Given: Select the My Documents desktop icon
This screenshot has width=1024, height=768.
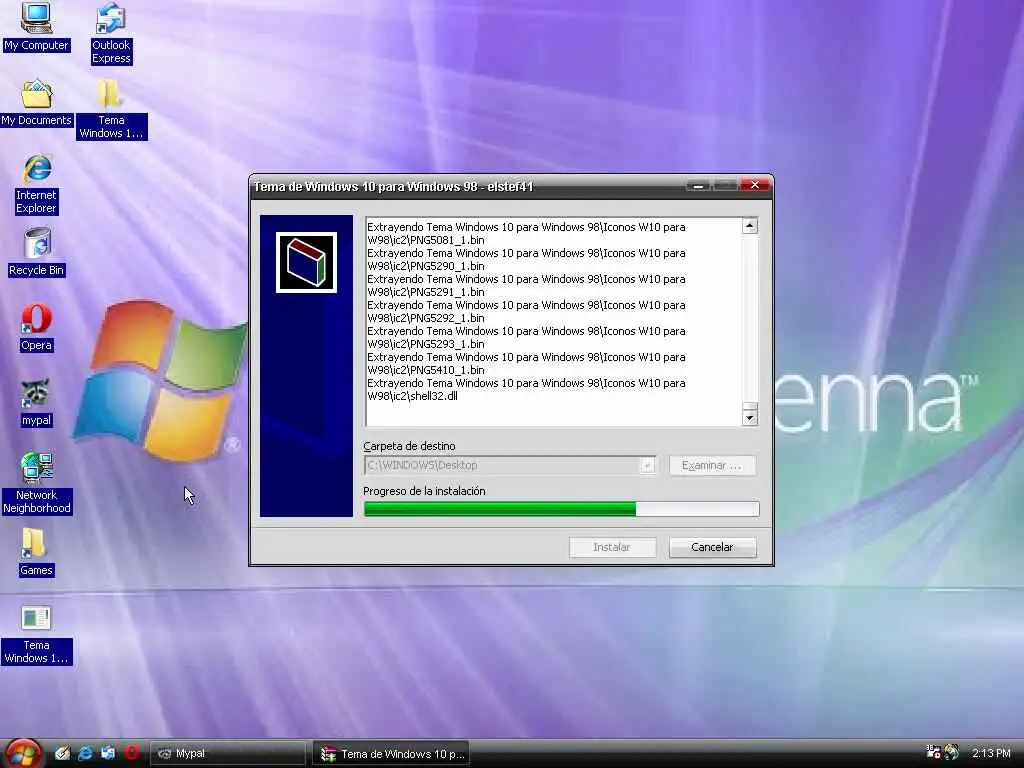Looking at the screenshot, I should (x=36, y=103).
